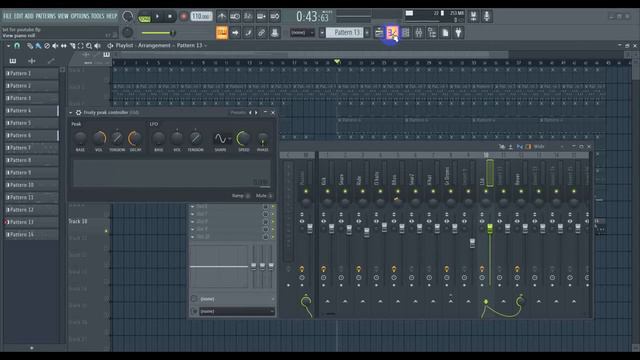Click the red record button
The width and height of the screenshot is (640, 360).
[x=183, y=17]
